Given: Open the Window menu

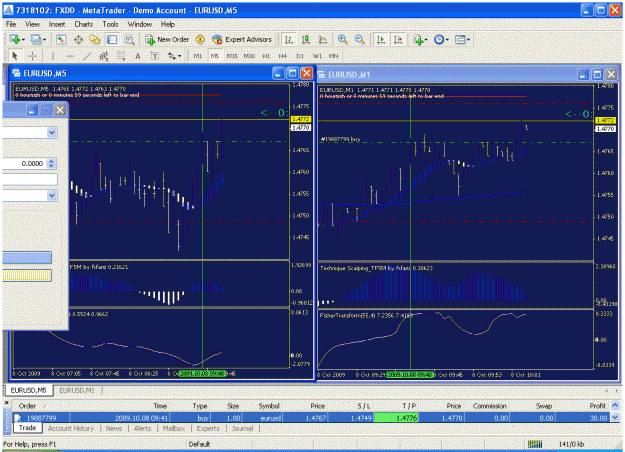Looking at the screenshot, I should pyautogui.click(x=140, y=24).
